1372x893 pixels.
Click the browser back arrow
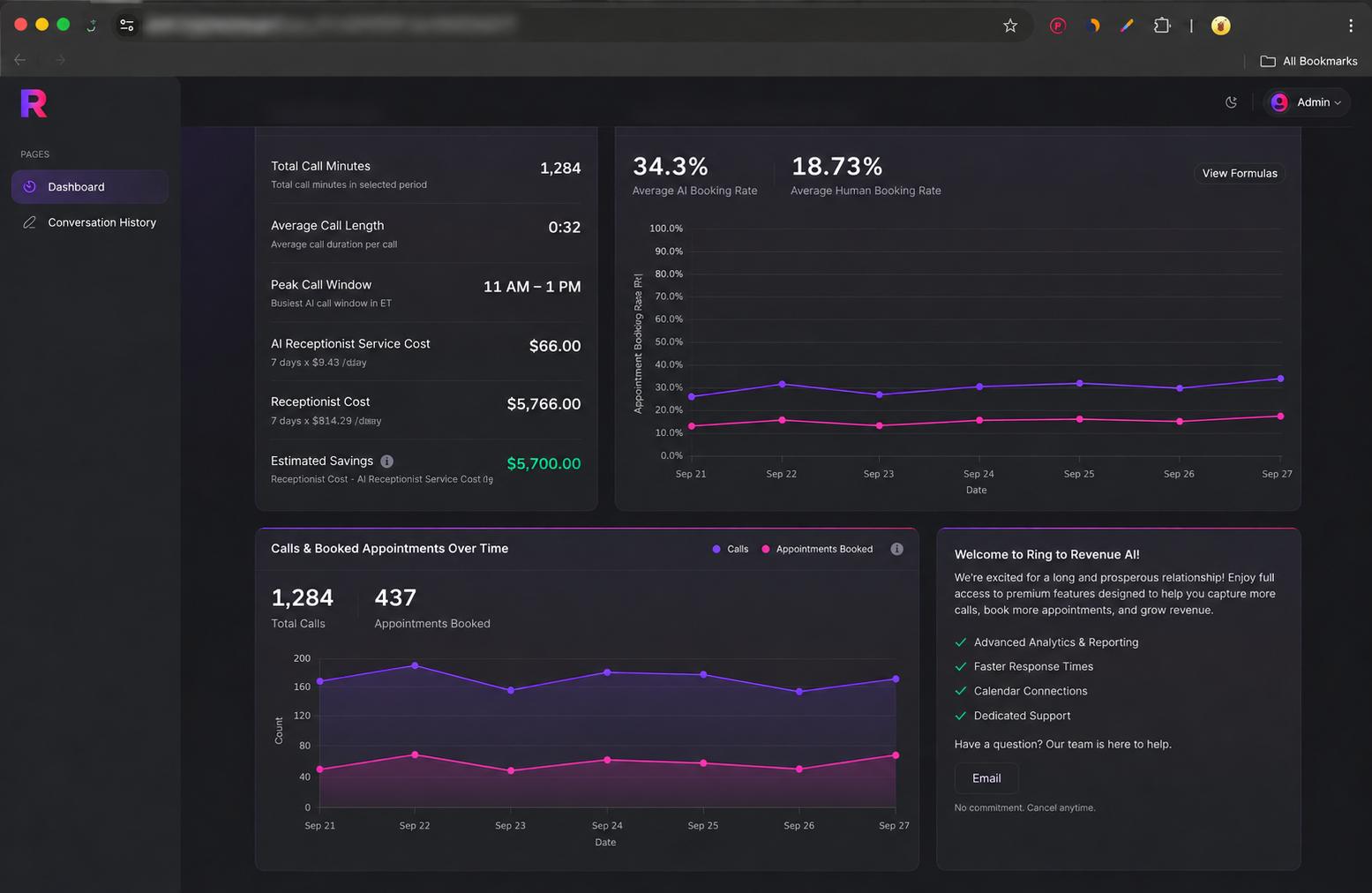pos(19,60)
